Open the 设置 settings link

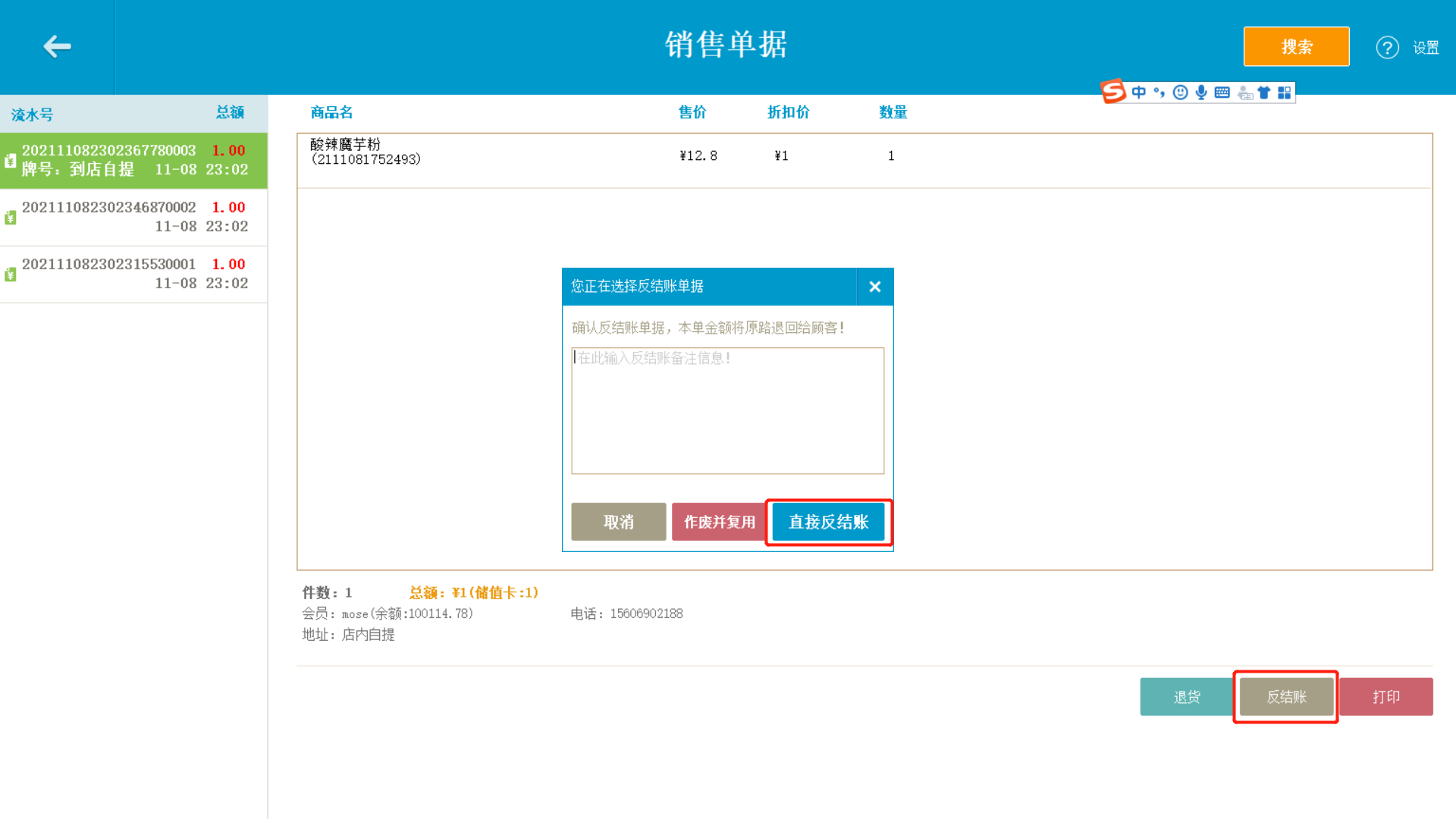pyautogui.click(x=1426, y=48)
